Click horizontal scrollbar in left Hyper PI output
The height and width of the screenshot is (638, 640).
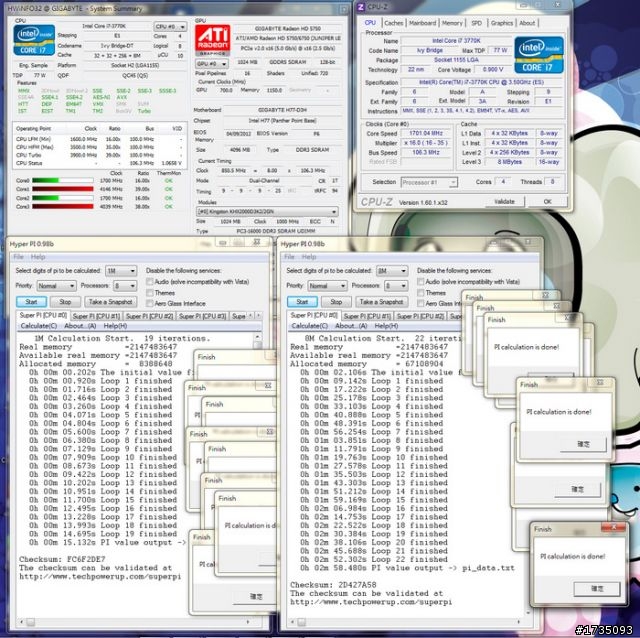pos(135,622)
